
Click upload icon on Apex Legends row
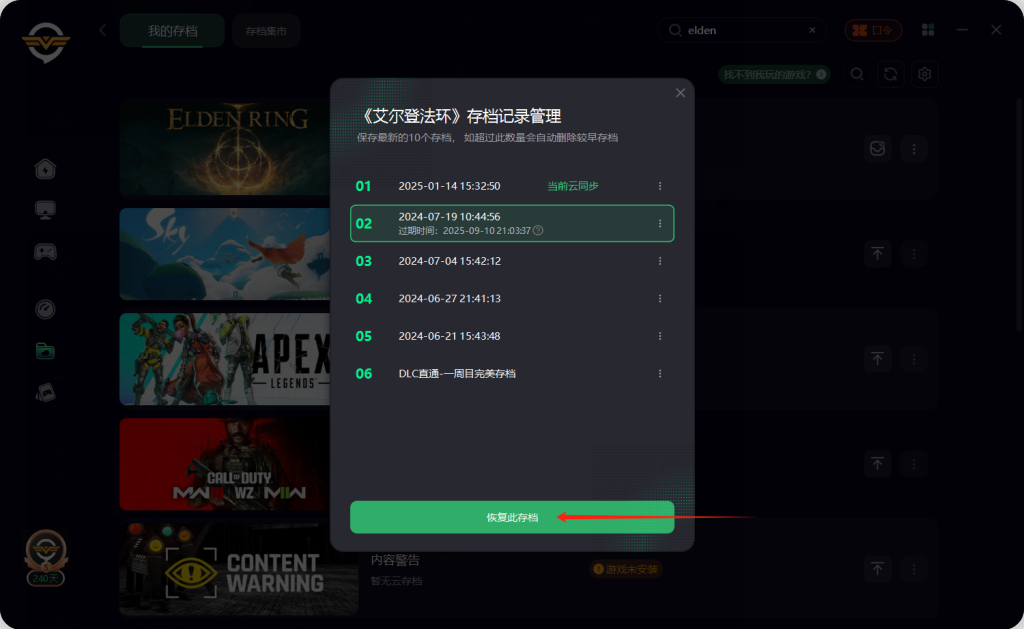pyautogui.click(x=877, y=359)
